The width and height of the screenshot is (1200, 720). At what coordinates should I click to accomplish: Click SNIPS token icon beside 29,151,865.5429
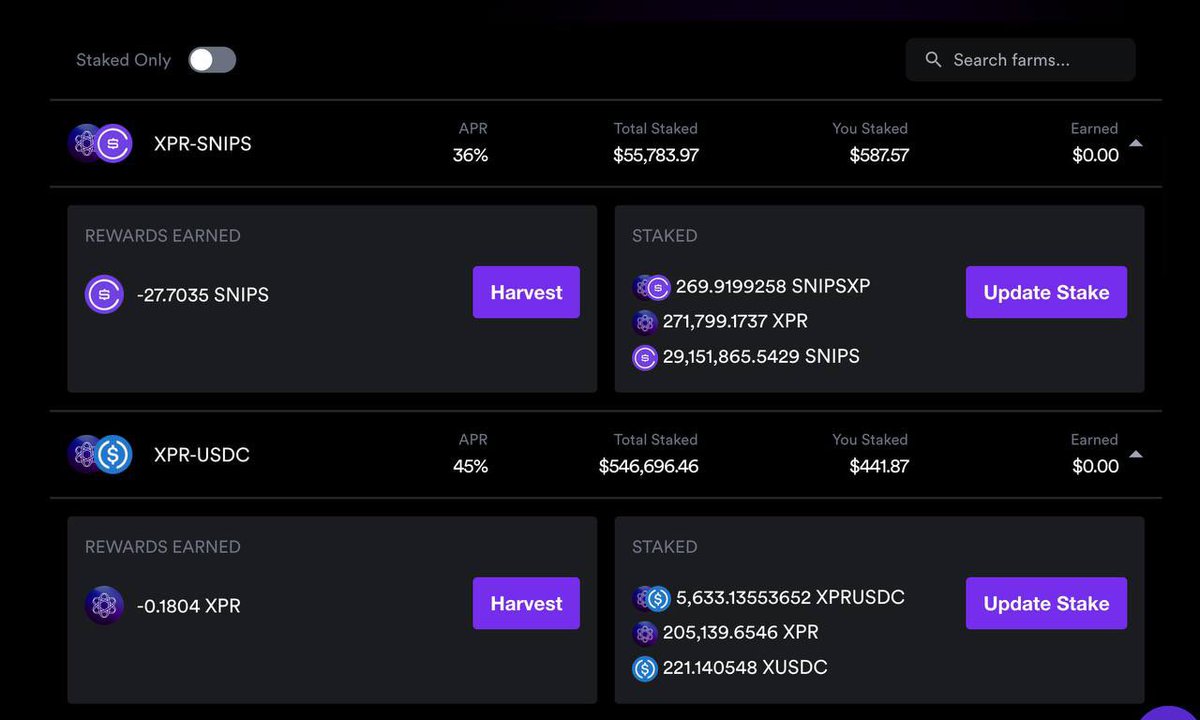(x=645, y=357)
